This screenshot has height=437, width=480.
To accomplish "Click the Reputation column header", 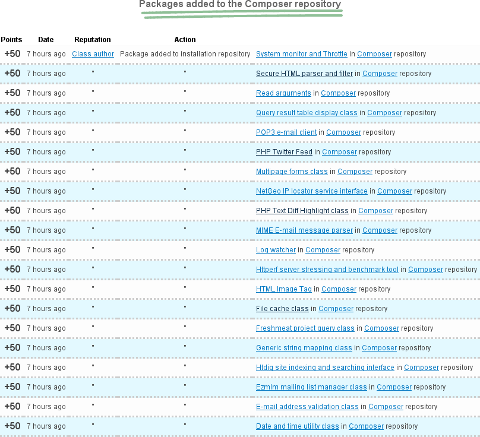I will click(x=92, y=40).
